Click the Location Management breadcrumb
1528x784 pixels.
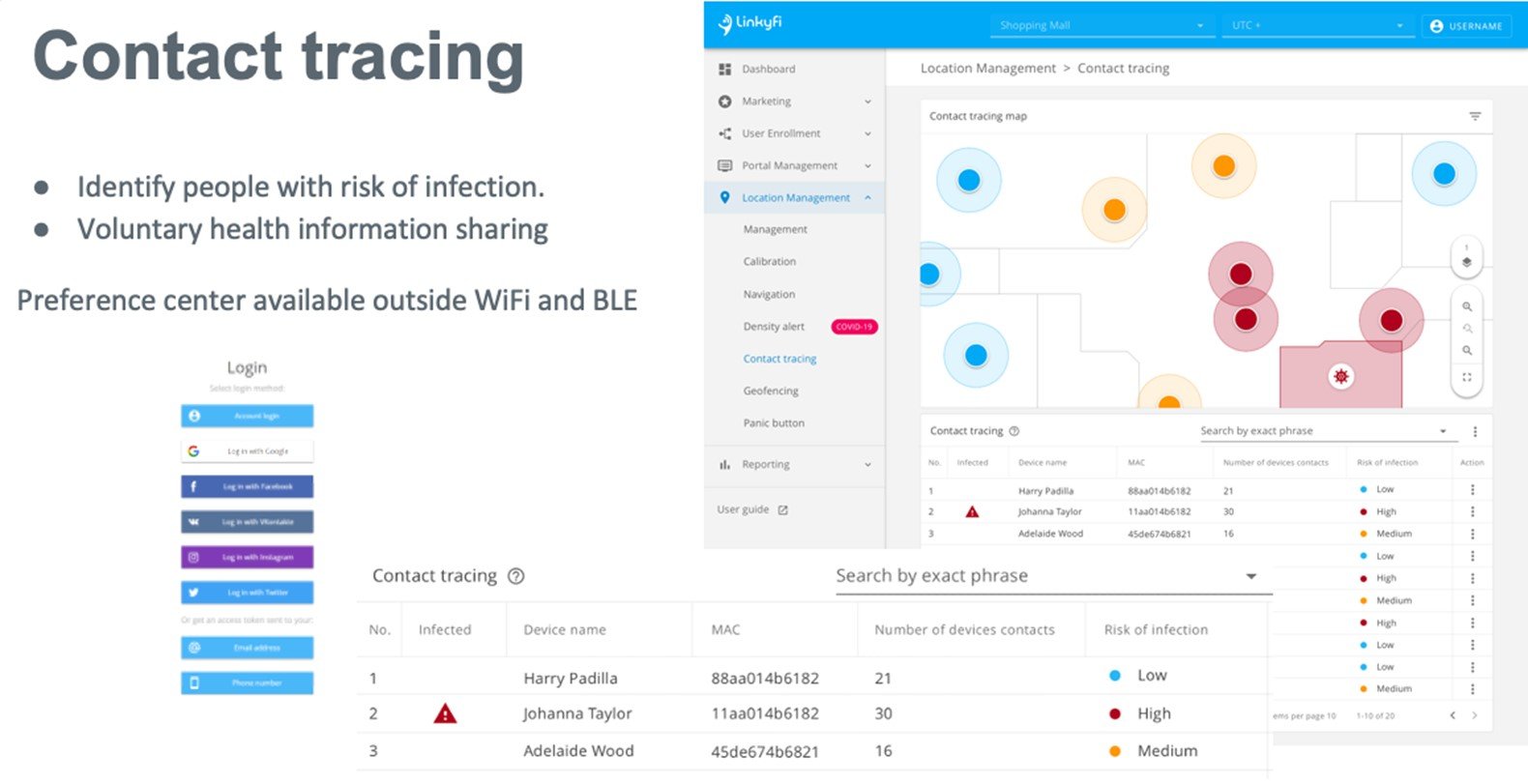pos(987,69)
